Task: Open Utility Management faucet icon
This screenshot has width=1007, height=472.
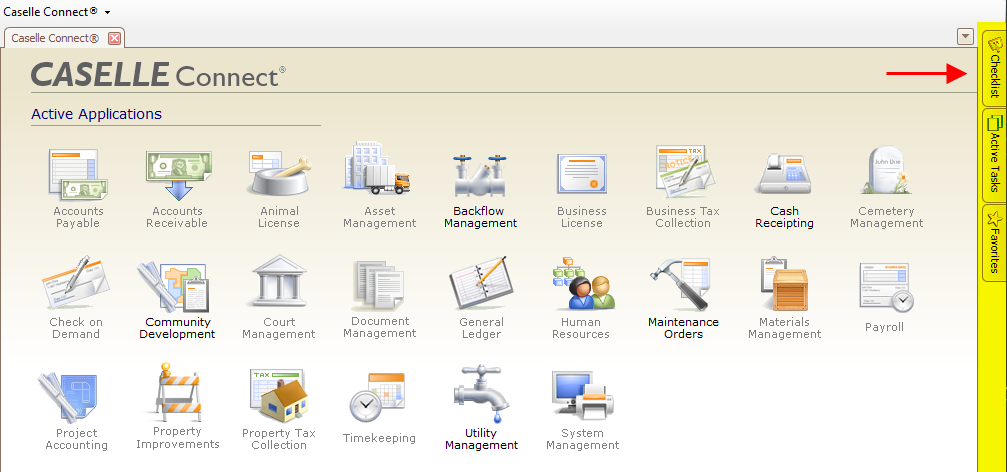Action: click(480, 394)
